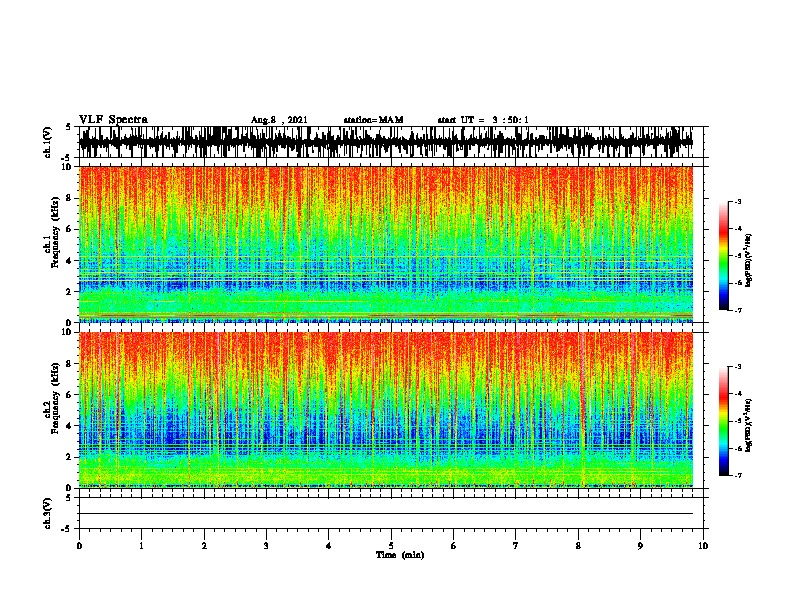Click the "VLF Spectra" plot title
Viewport: 792px width, 612px height.
point(113,120)
